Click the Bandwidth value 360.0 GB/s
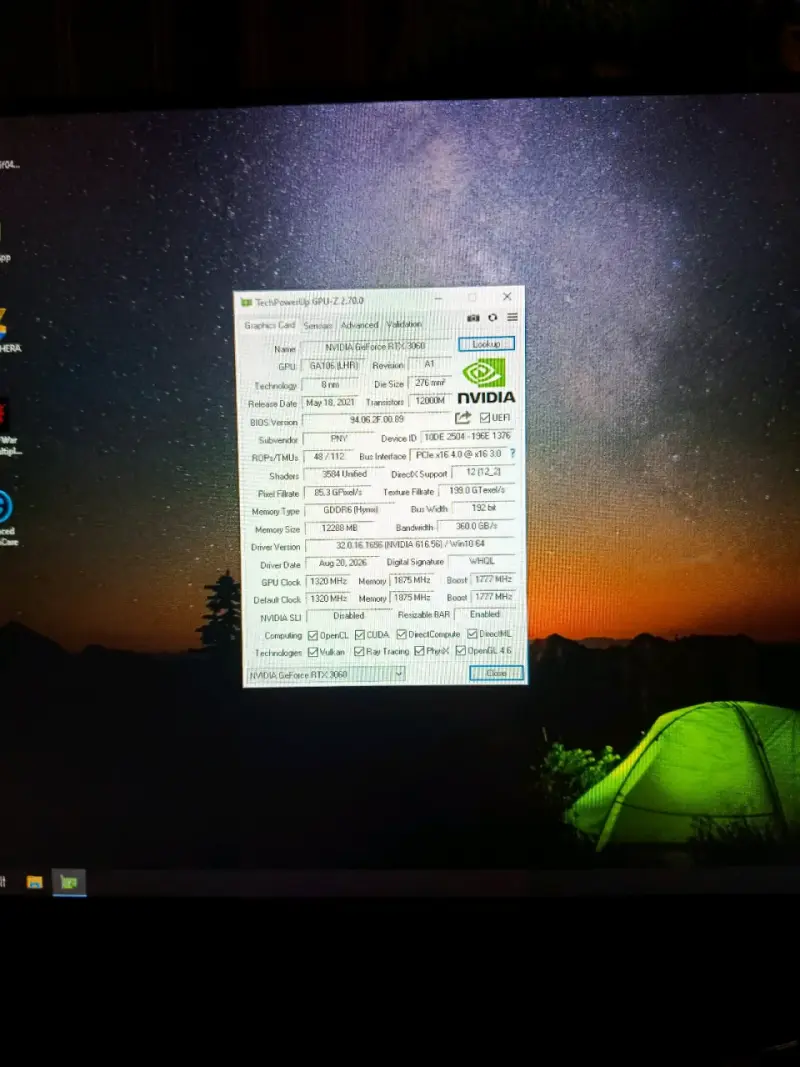800x1067 pixels. (x=476, y=526)
